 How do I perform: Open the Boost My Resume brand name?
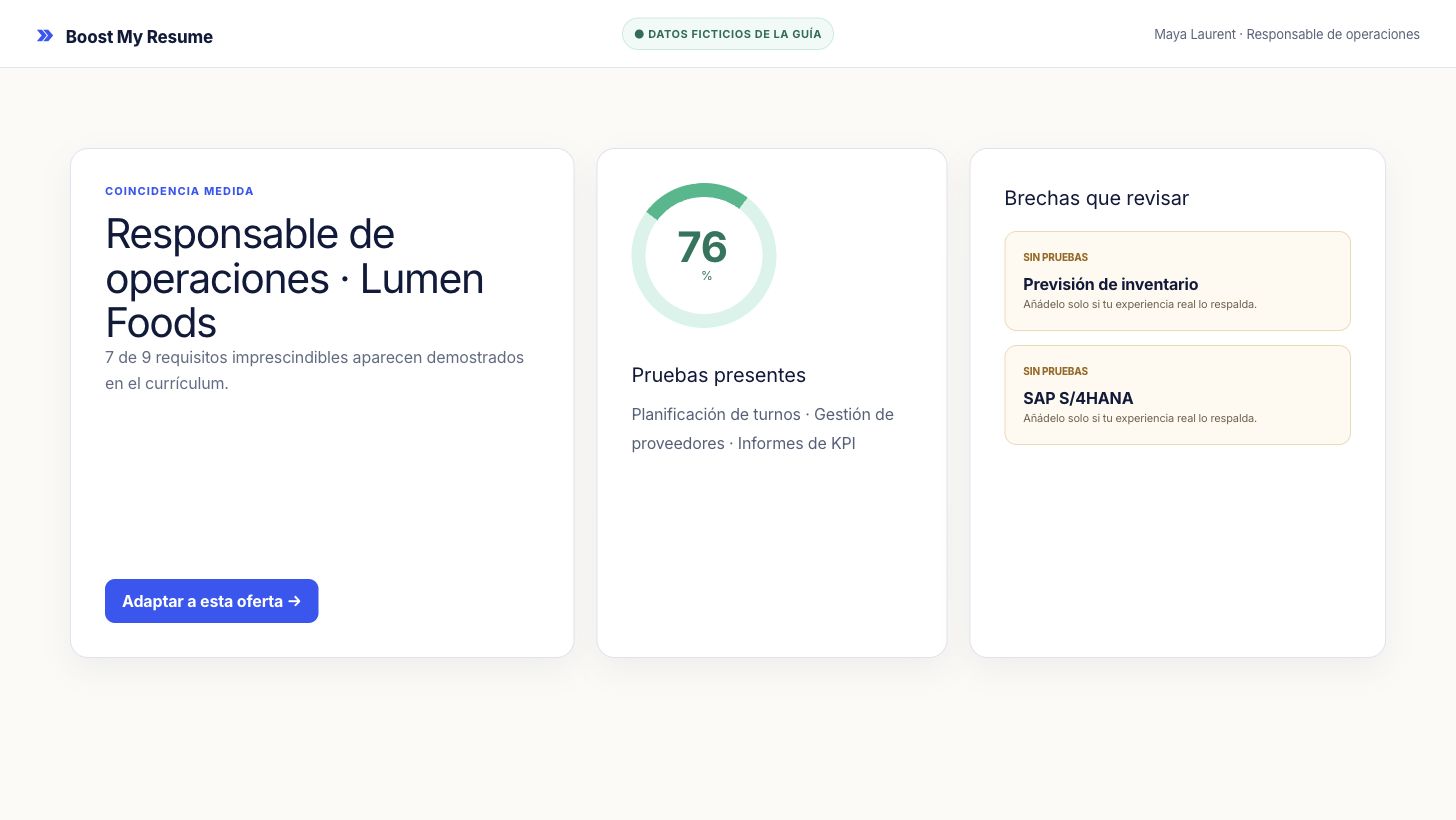139,37
